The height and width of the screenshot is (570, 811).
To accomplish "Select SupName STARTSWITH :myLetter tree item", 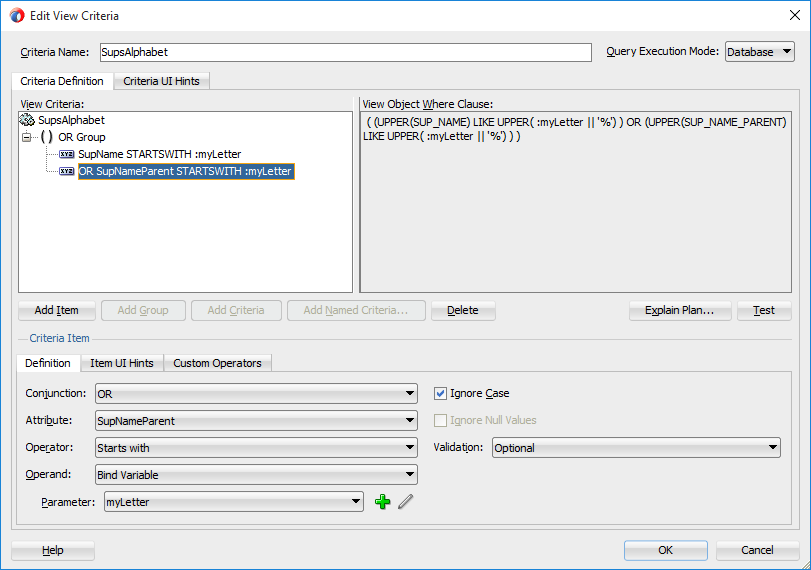I will pyautogui.click(x=159, y=154).
